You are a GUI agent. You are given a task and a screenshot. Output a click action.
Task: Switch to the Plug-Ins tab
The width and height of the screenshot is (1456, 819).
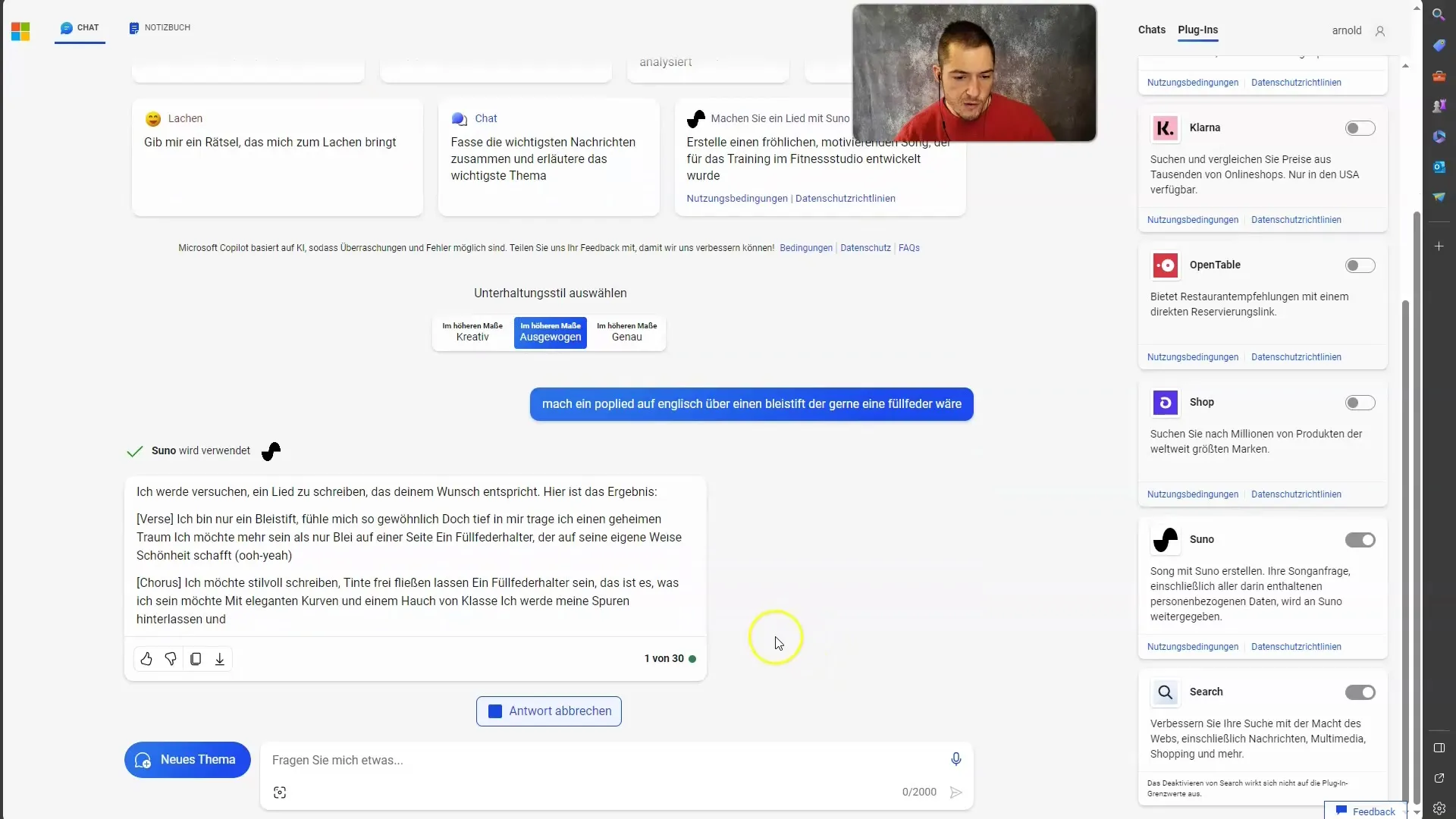click(1197, 29)
